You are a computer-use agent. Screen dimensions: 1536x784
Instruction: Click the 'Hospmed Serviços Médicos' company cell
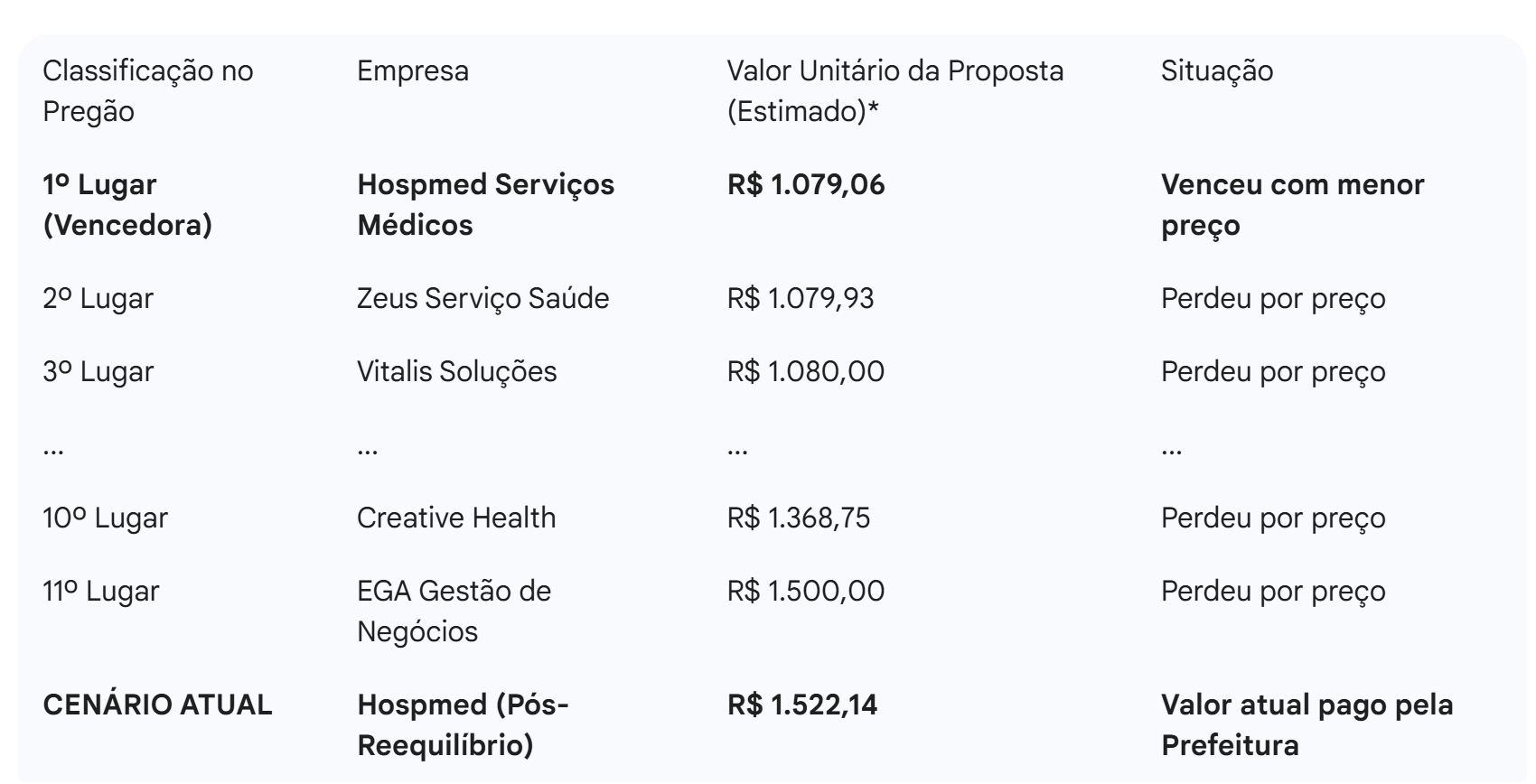485,204
